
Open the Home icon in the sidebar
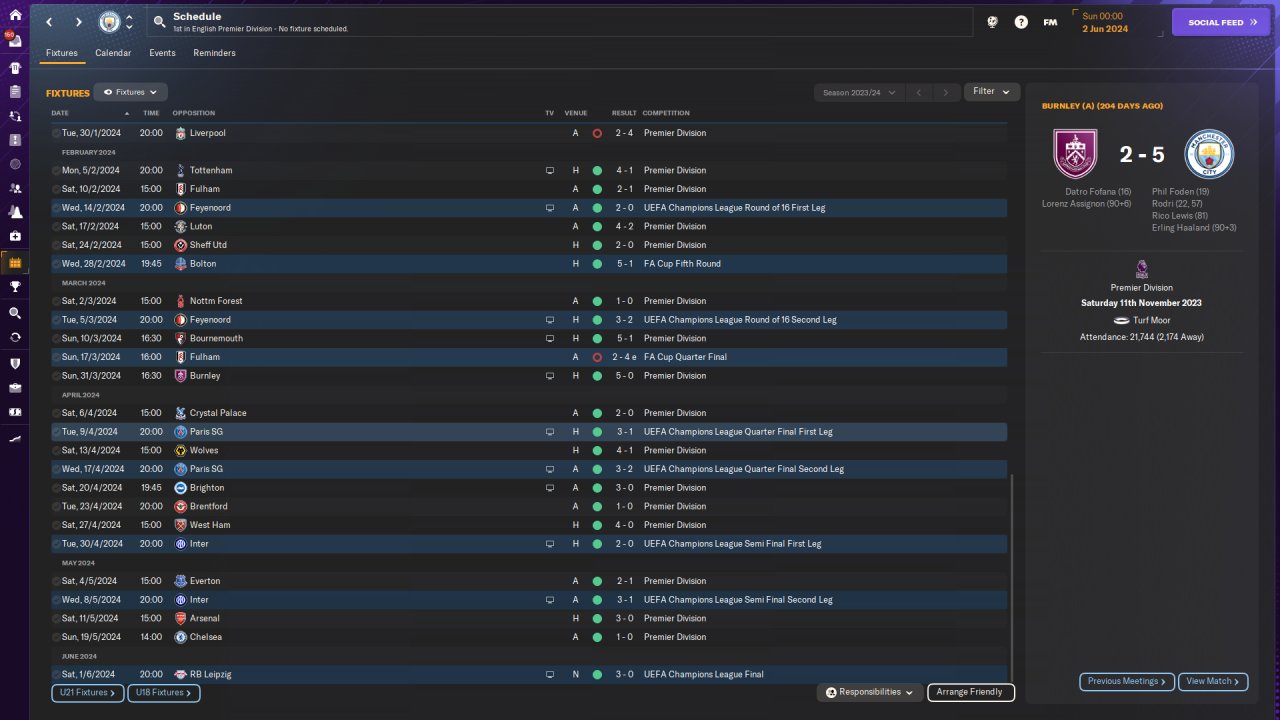(x=15, y=15)
